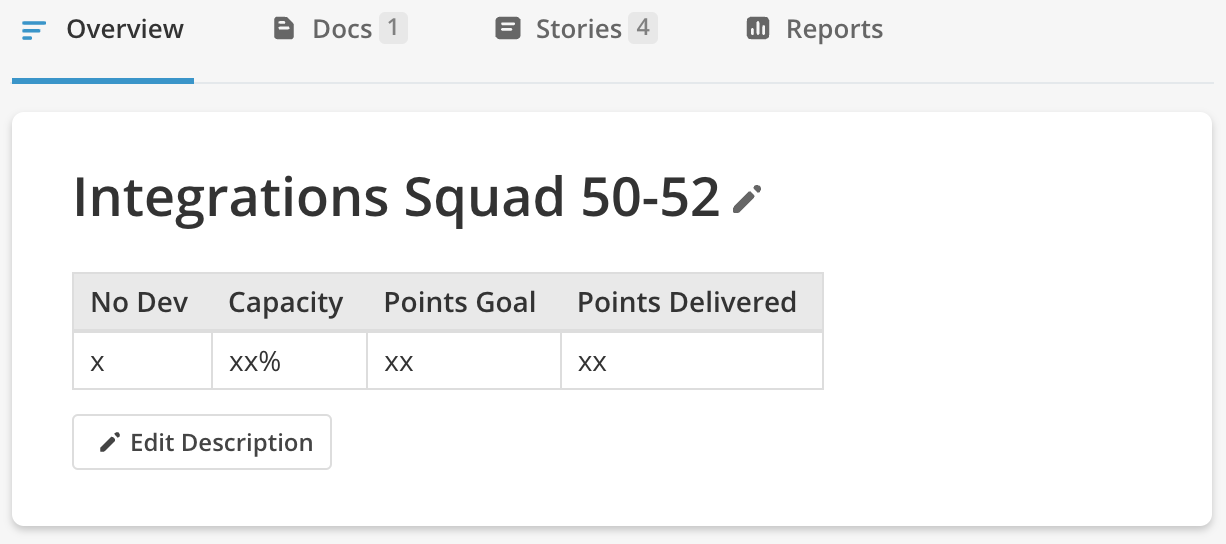Click the Points Delivered column header
Screen dimensions: 1226x544
(x=686, y=302)
